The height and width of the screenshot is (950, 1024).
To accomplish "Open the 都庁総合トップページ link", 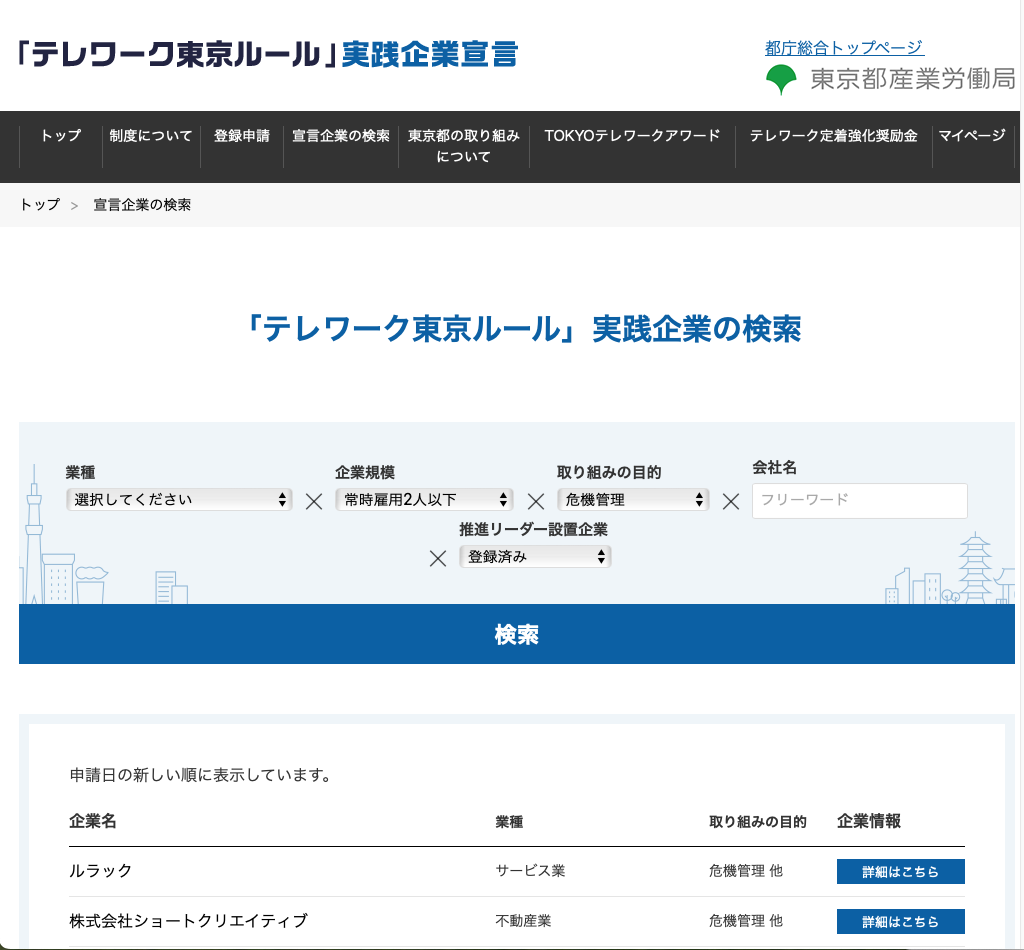I will coord(843,48).
